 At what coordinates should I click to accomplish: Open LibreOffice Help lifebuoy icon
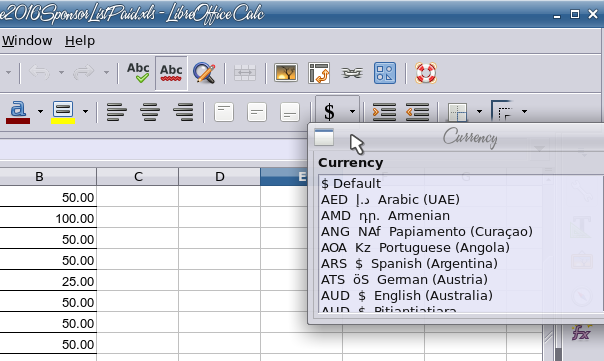click(426, 73)
